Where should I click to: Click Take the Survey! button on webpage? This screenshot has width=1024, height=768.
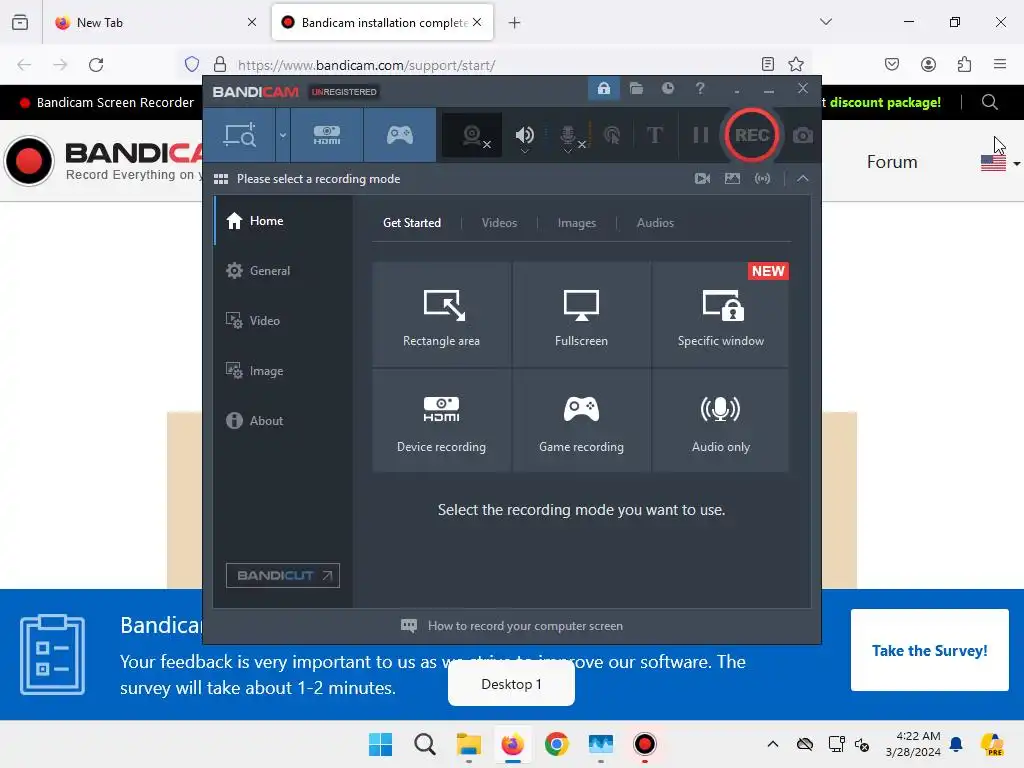click(929, 650)
